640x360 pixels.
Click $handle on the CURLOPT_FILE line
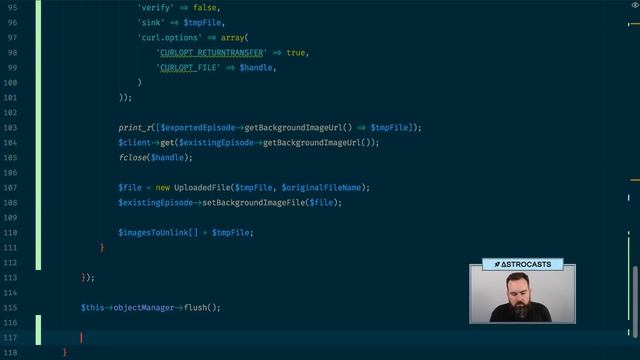[256, 67]
